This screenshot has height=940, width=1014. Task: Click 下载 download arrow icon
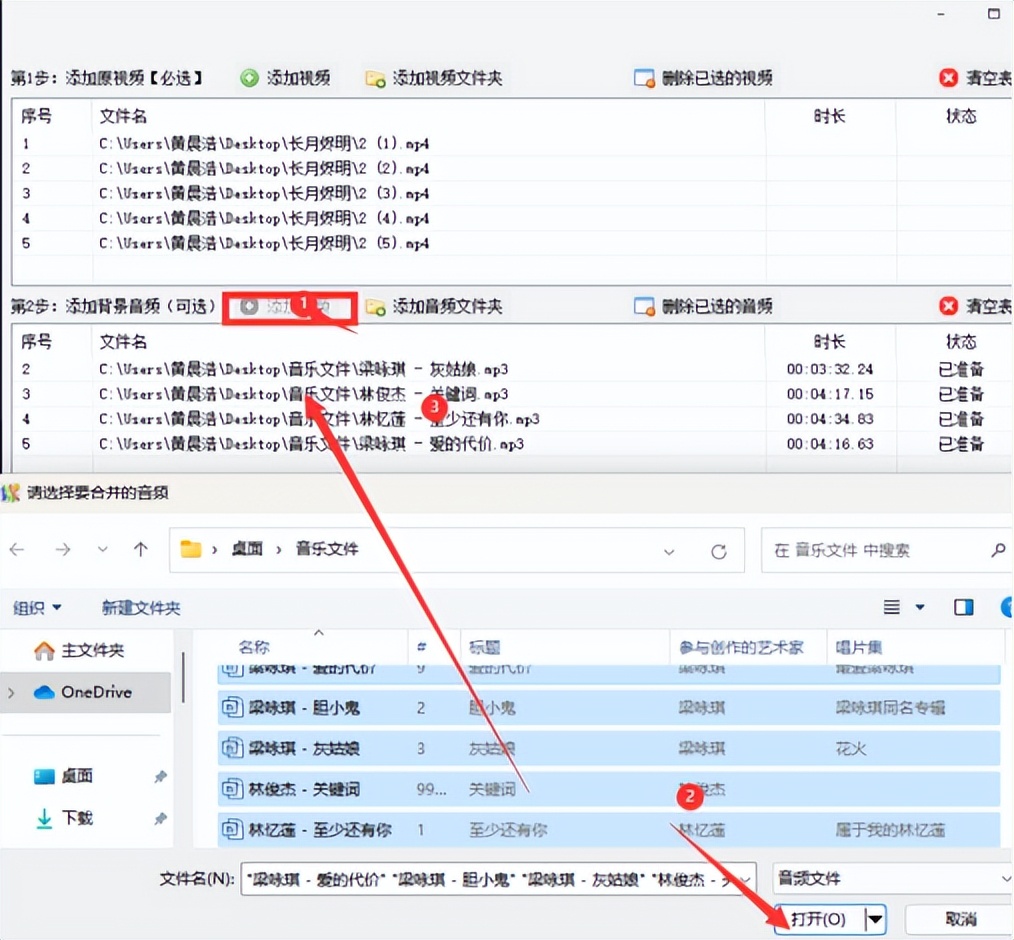click(44, 818)
